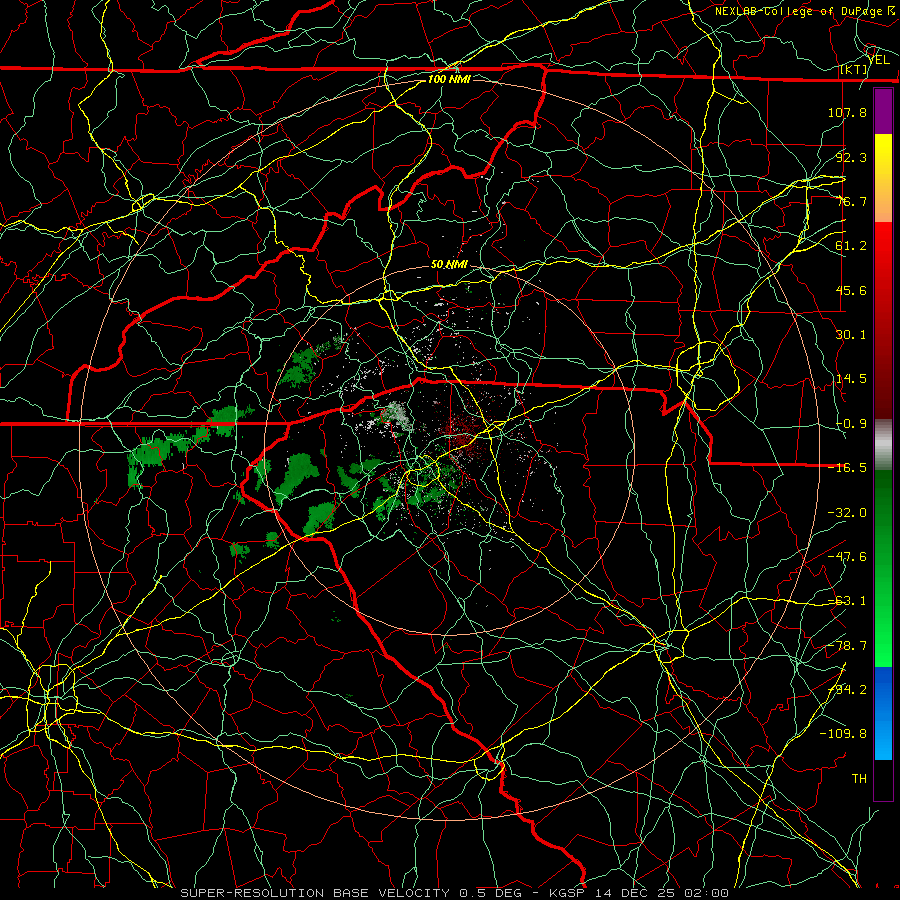Screen dimensions: 900x900
Task: Click the gray near-zero band of the color bar
Action: click(883, 445)
